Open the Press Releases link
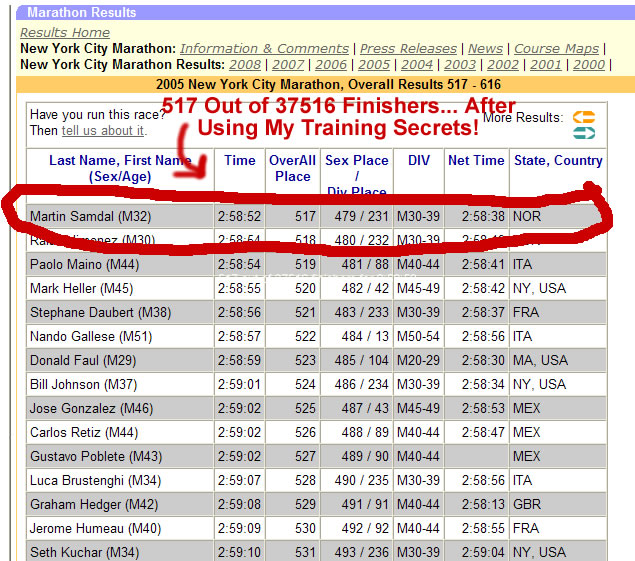 (408, 49)
